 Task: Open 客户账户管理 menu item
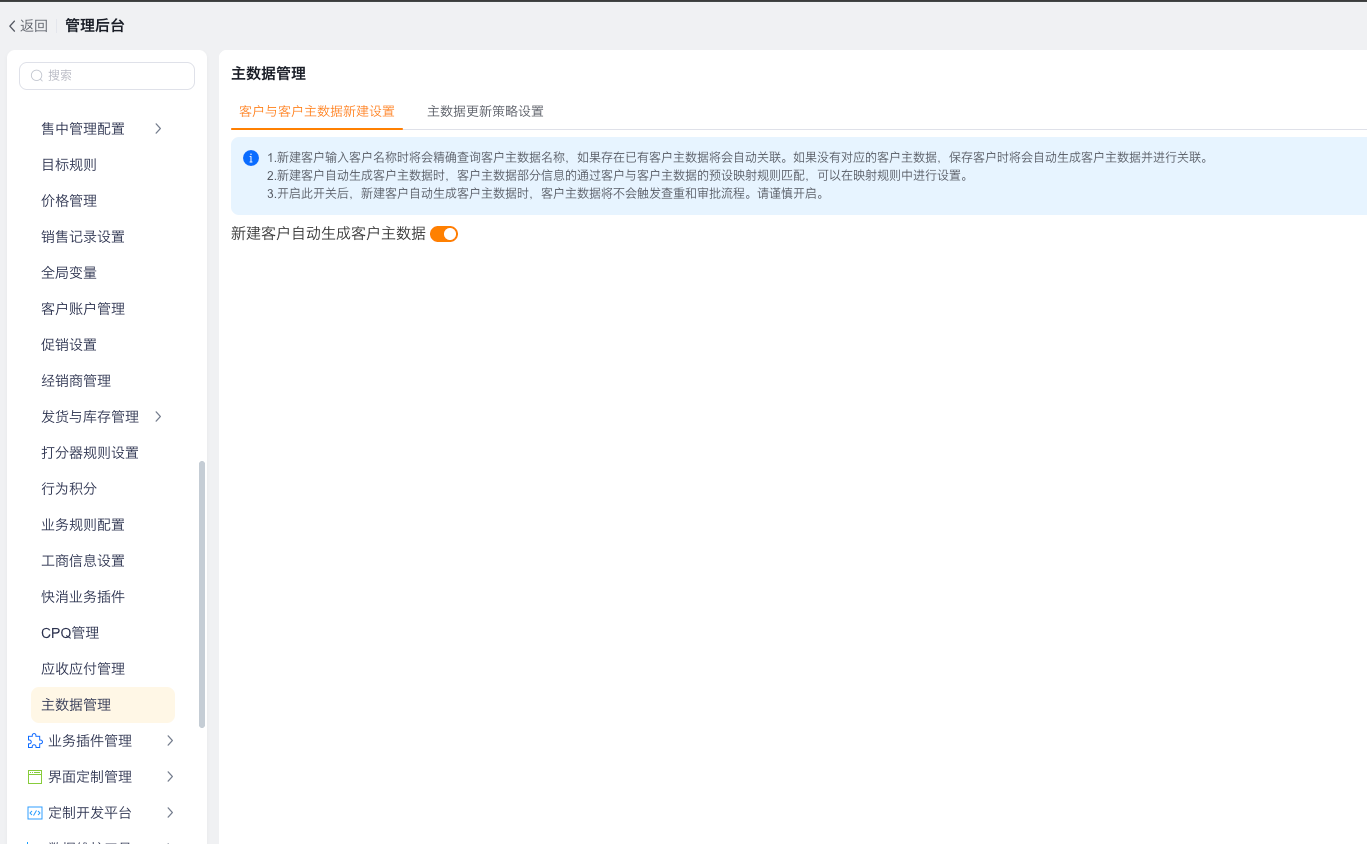83,309
